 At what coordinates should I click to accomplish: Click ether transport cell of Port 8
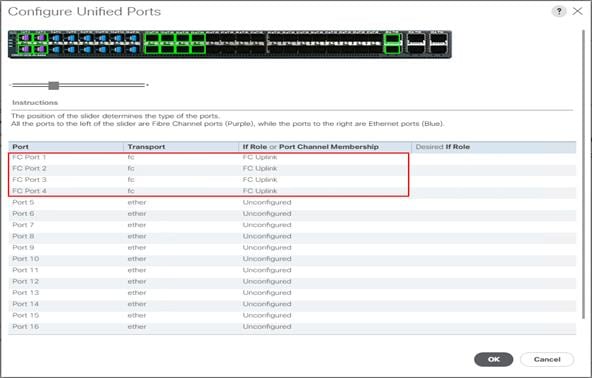tap(137, 236)
